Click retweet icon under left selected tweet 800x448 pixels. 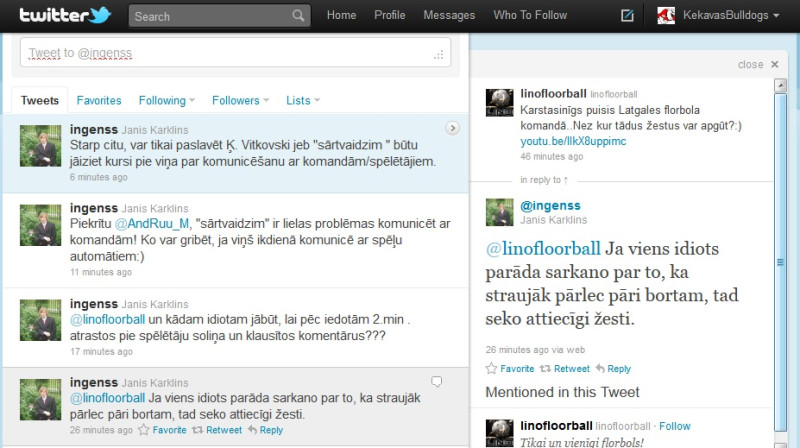(x=197, y=430)
